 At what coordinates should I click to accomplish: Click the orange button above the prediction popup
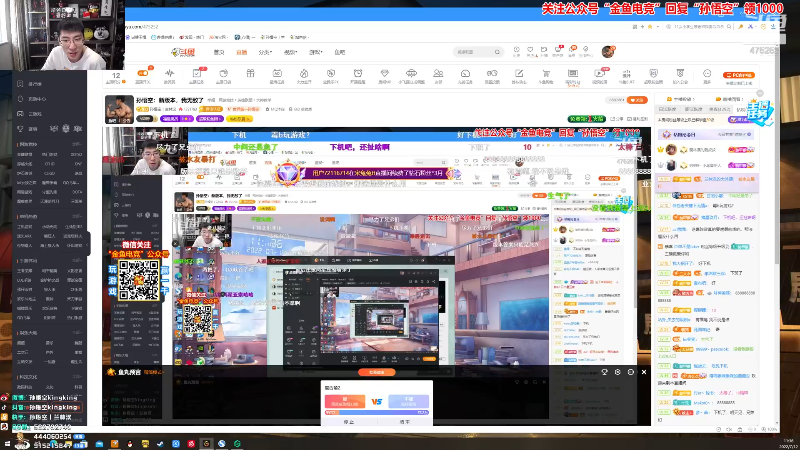click(x=377, y=372)
